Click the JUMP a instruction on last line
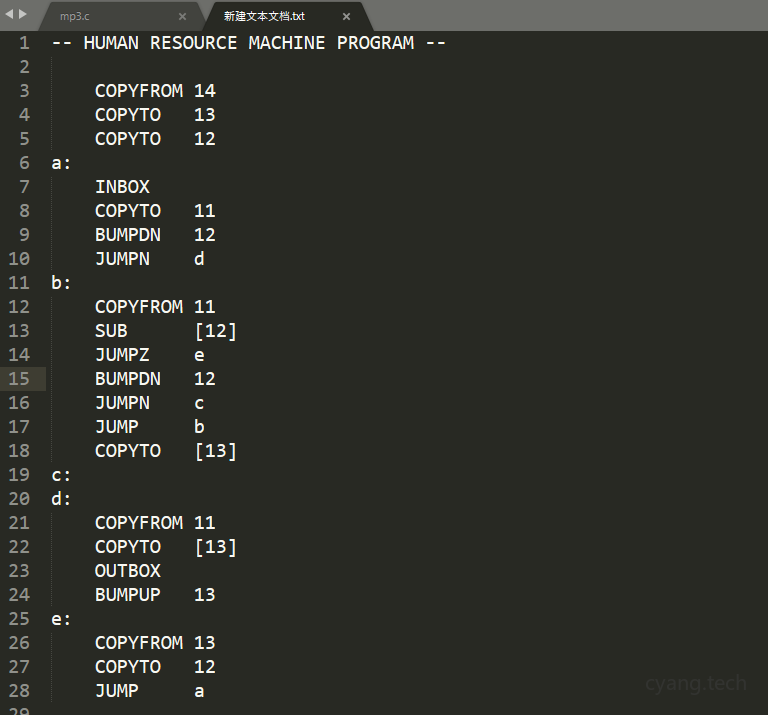The image size is (768, 715). pos(149,691)
